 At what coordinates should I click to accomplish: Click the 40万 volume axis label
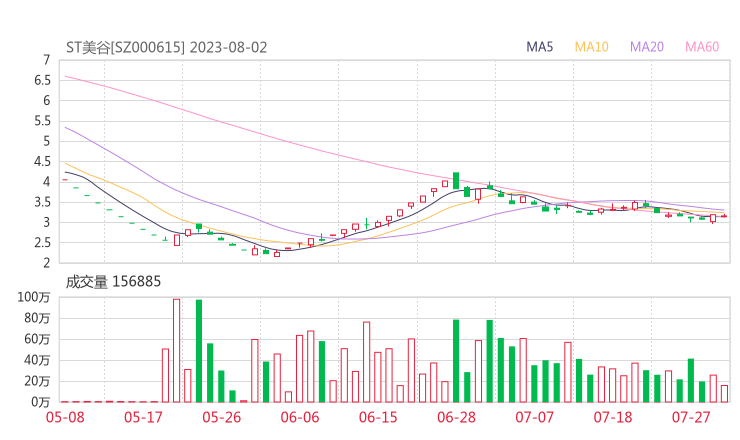[37, 360]
